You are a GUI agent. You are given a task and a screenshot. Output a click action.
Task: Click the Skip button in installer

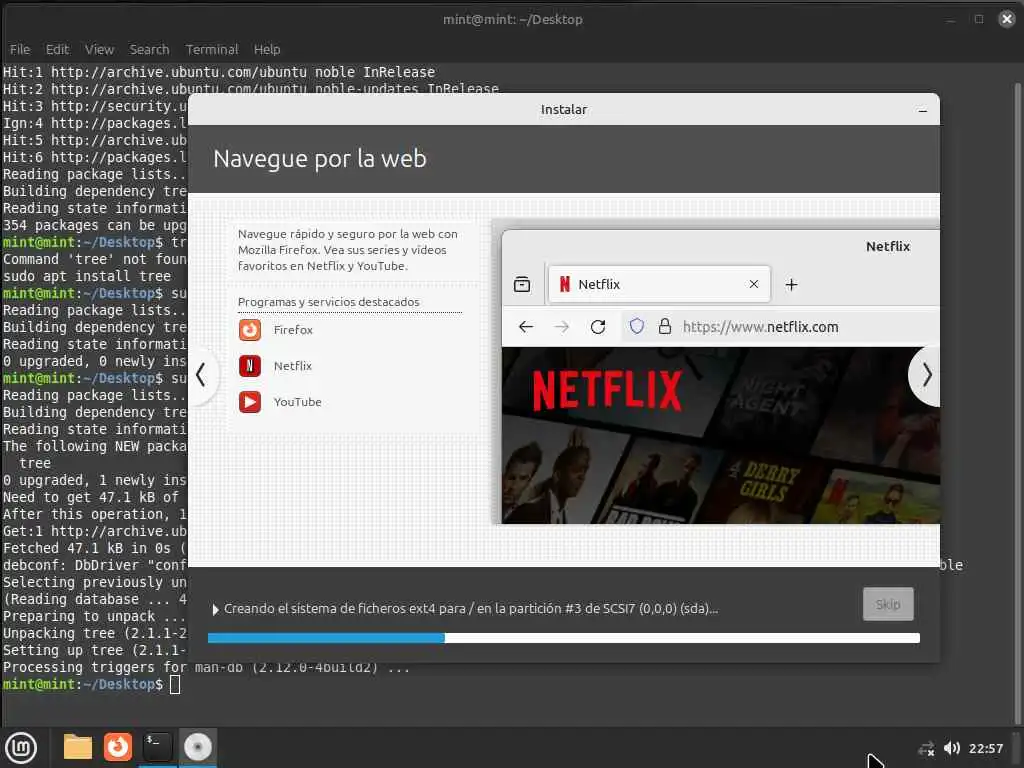pos(888,604)
